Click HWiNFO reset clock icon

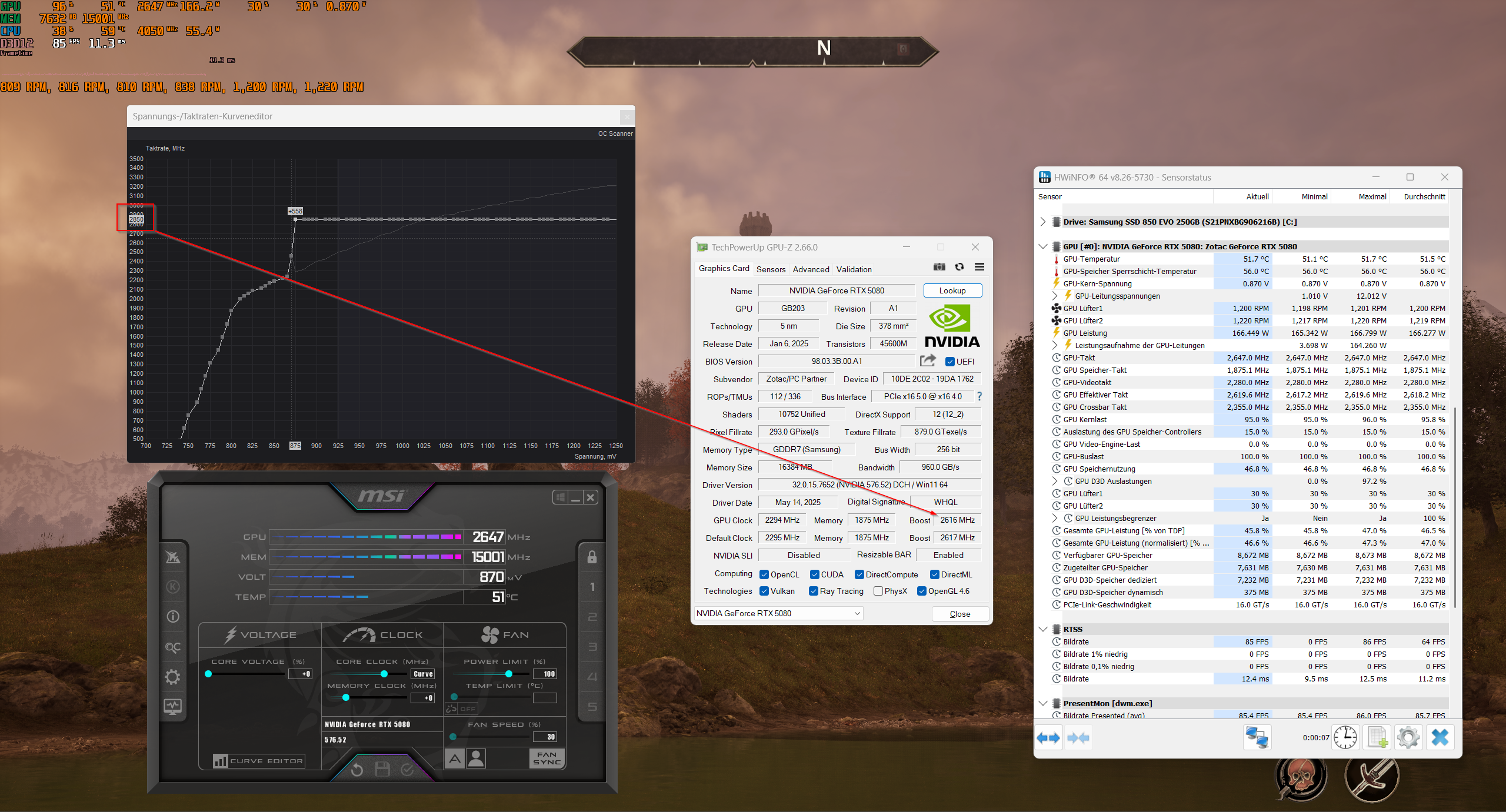pyautogui.click(x=1345, y=737)
